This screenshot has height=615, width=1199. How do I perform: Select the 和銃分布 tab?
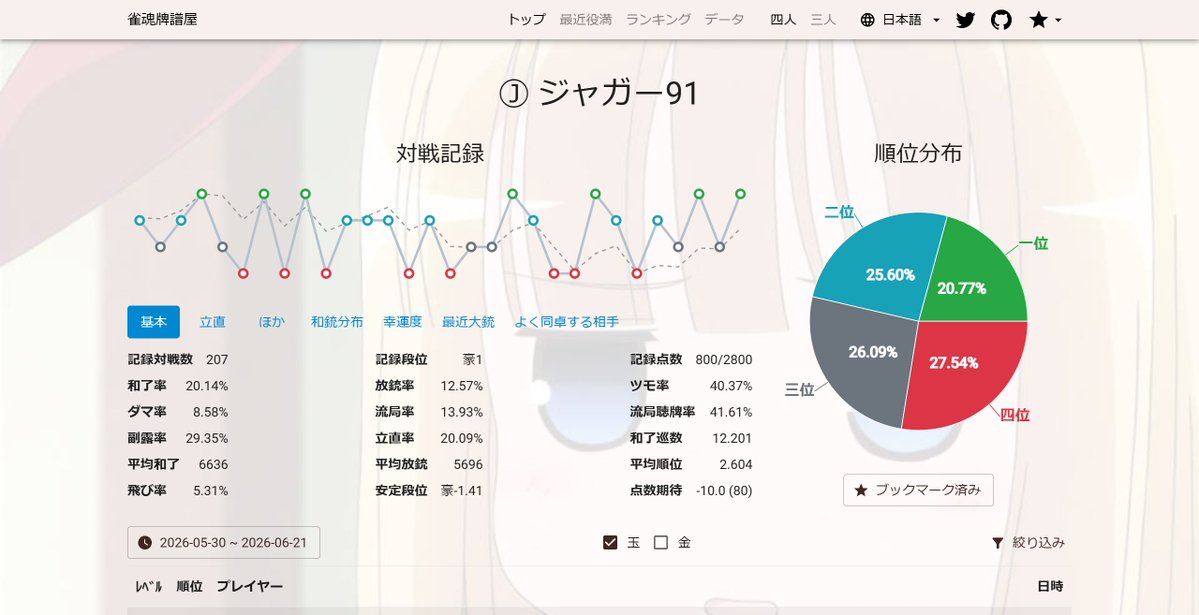tap(336, 322)
